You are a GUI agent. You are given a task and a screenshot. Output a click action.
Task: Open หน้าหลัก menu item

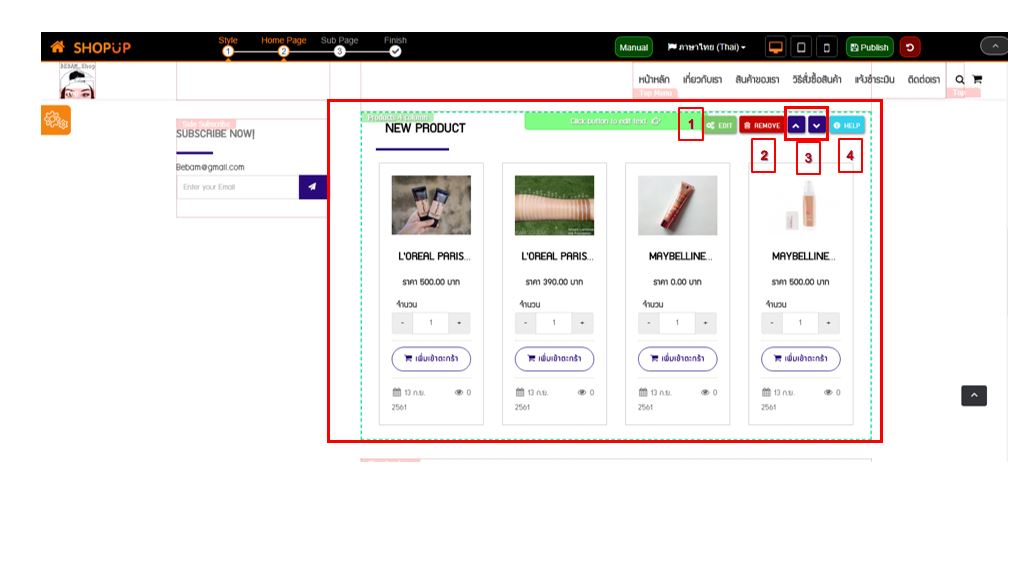click(654, 79)
